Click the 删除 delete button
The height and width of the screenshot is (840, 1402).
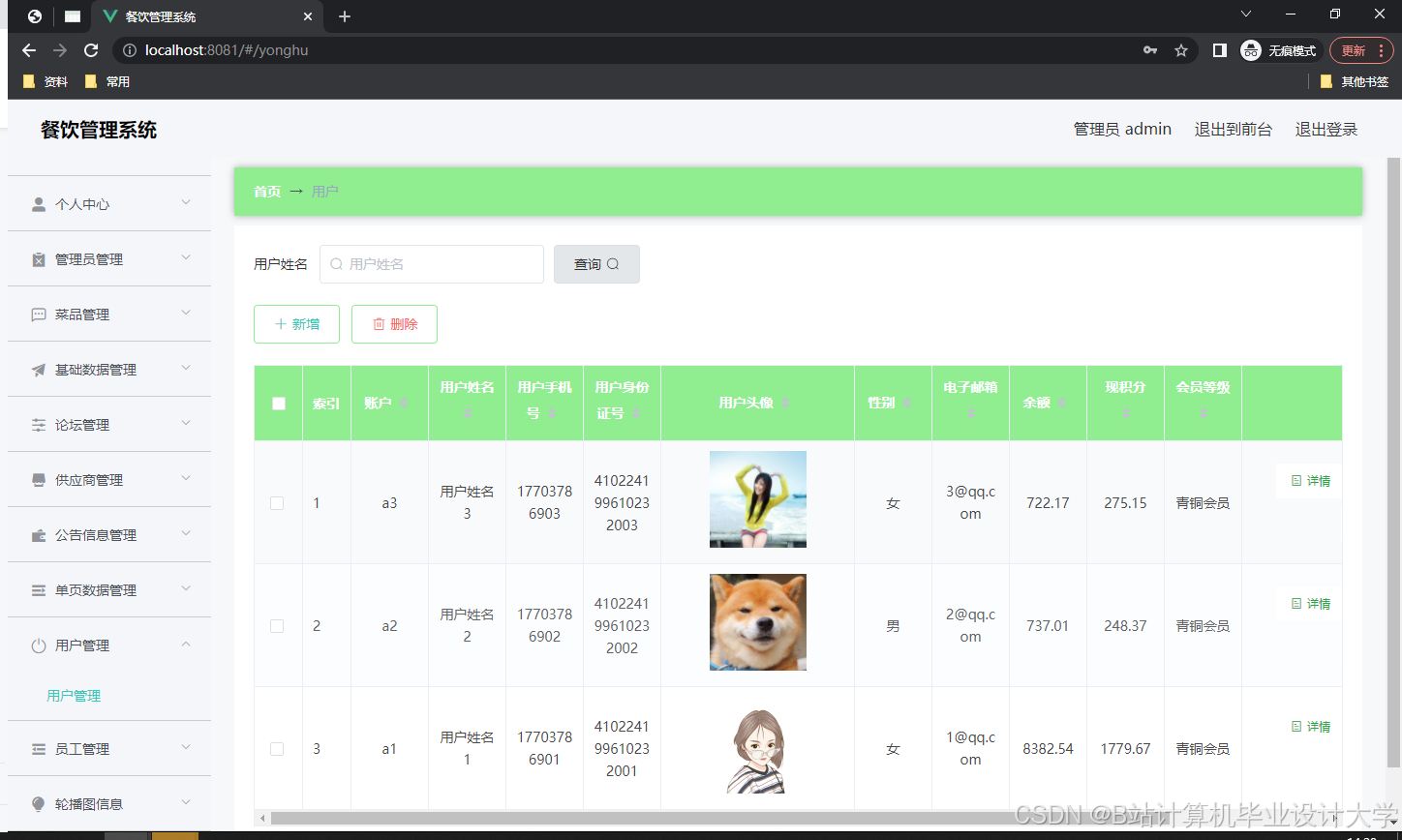click(x=394, y=324)
